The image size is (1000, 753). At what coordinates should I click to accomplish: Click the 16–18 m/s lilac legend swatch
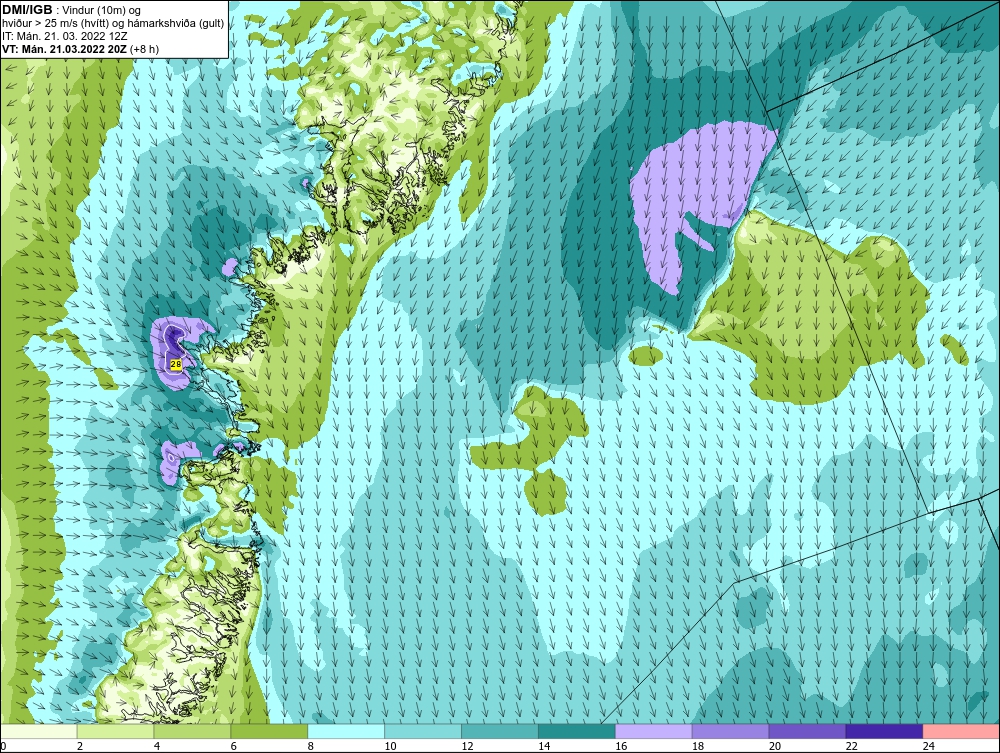tap(653, 731)
